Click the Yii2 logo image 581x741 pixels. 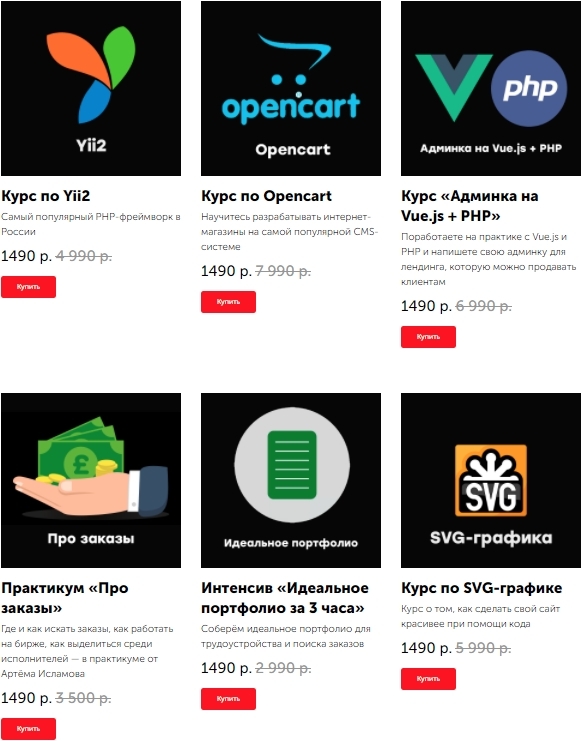91,75
